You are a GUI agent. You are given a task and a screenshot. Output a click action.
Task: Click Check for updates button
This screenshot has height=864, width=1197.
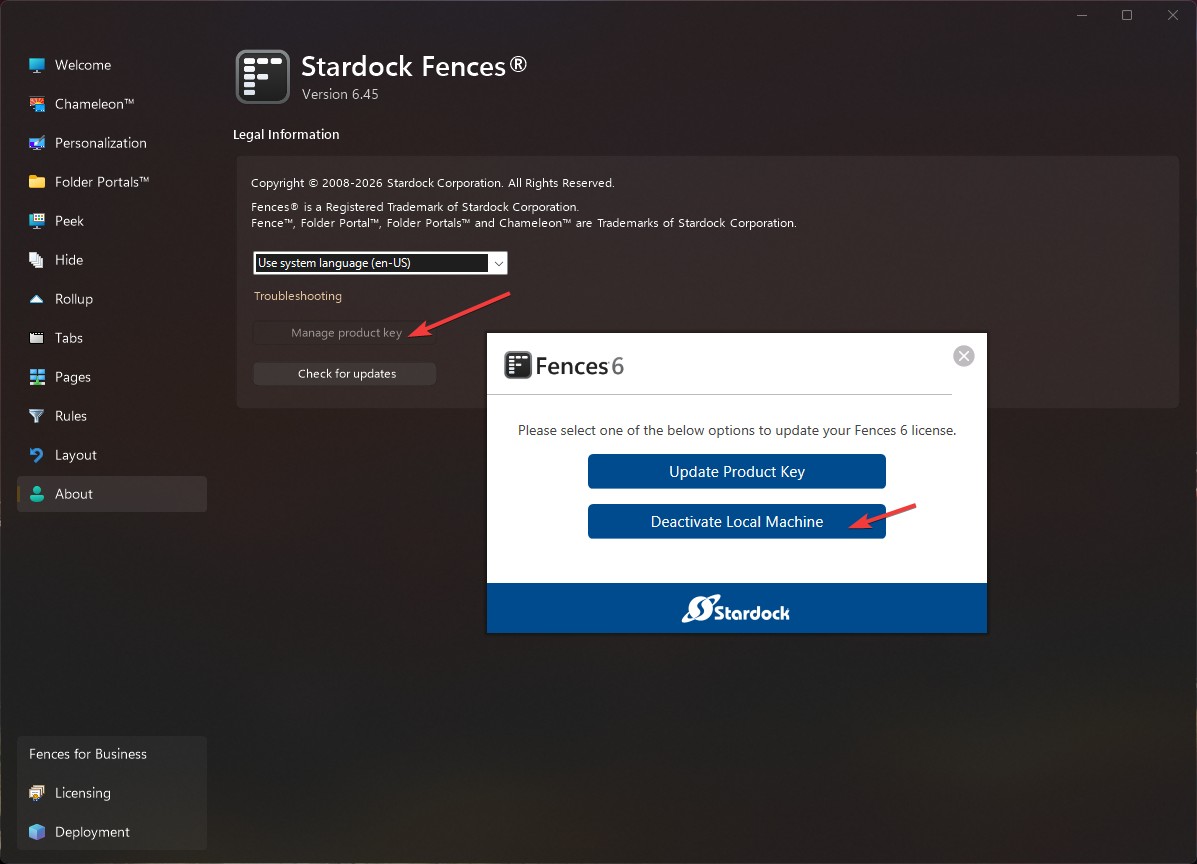click(345, 373)
